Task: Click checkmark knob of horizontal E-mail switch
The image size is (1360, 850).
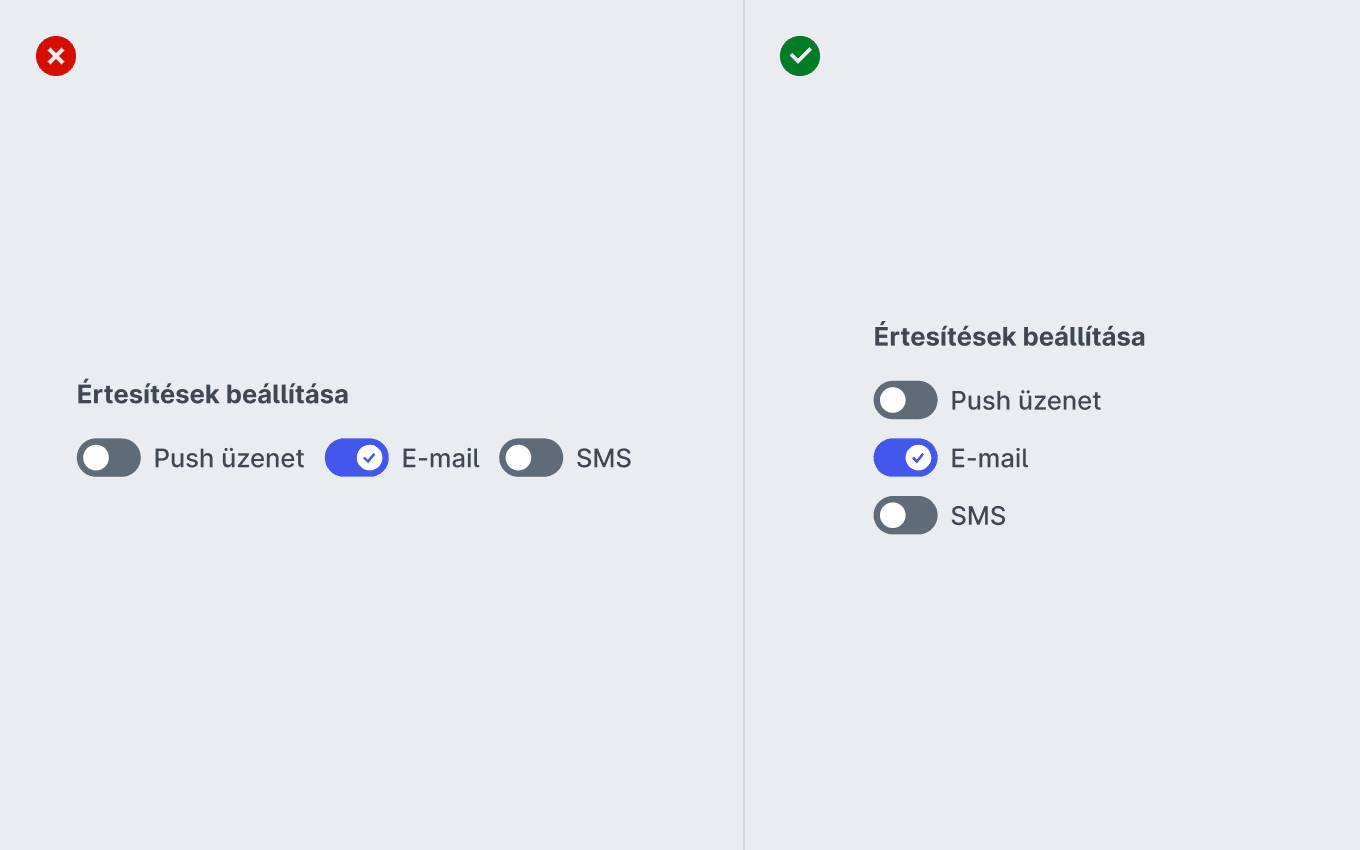Action: [x=370, y=458]
